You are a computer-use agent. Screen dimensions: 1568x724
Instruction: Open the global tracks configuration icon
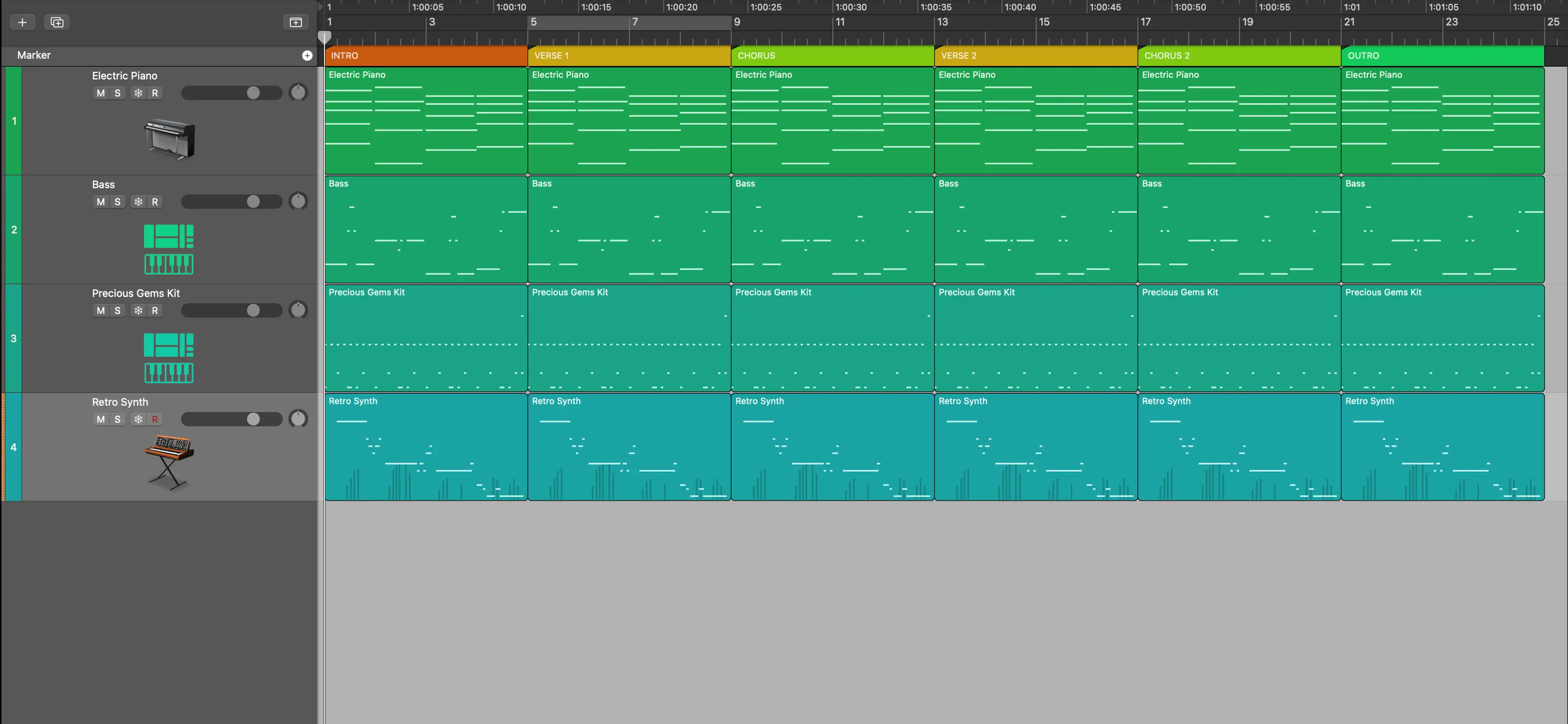click(x=296, y=22)
